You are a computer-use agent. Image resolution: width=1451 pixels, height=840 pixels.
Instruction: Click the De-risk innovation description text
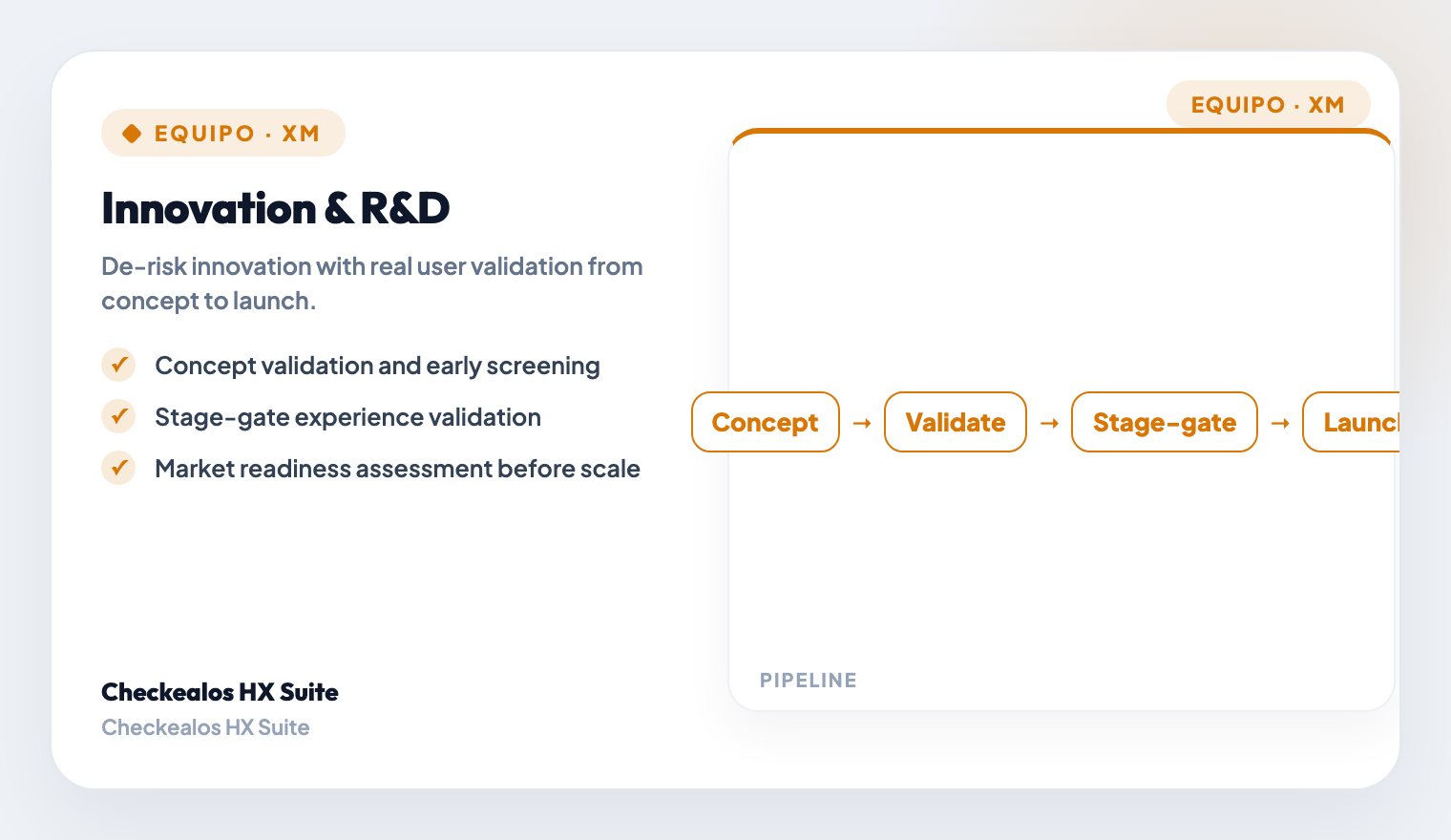pos(372,283)
